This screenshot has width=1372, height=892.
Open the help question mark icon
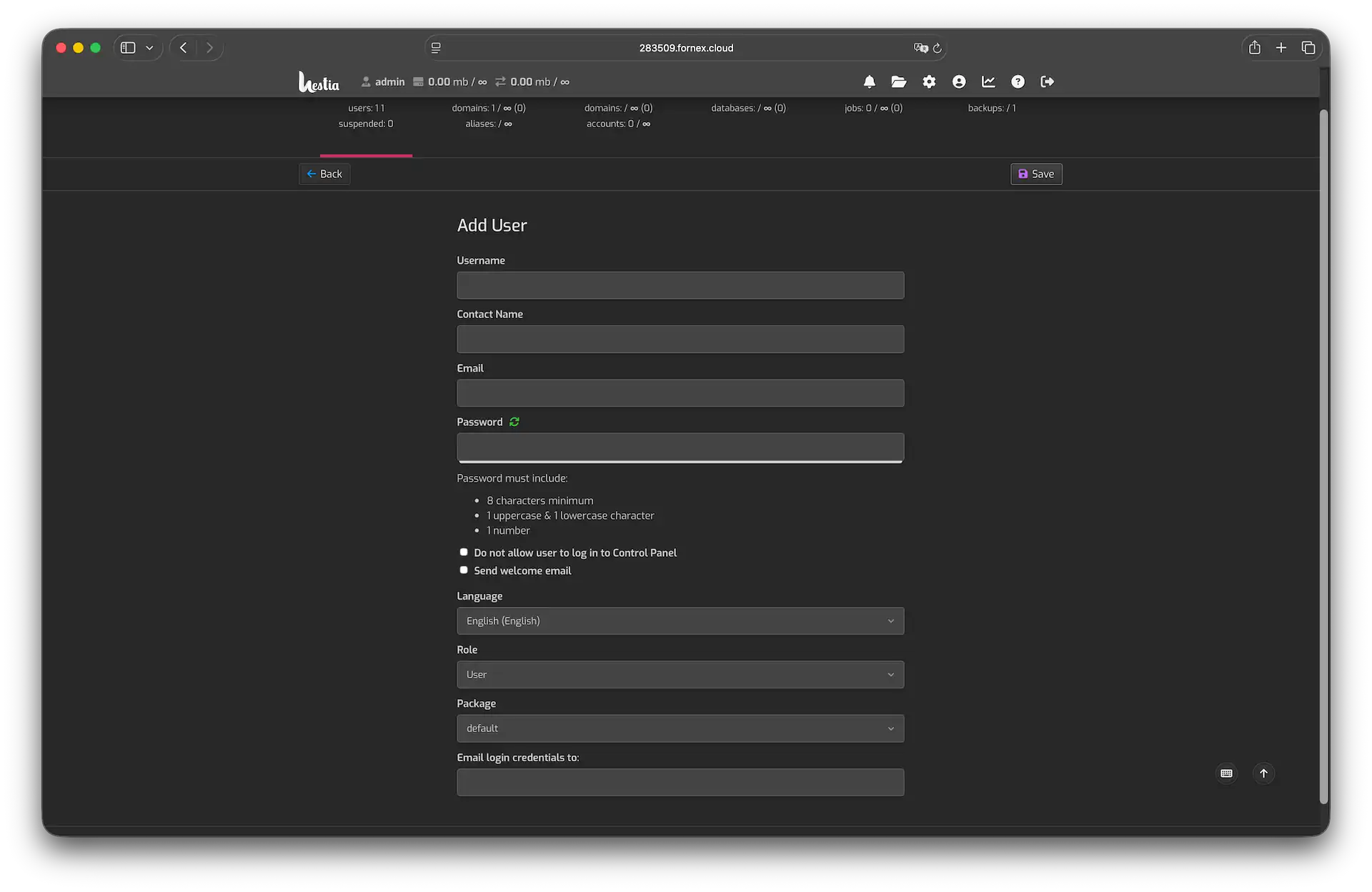pos(1018,82)
